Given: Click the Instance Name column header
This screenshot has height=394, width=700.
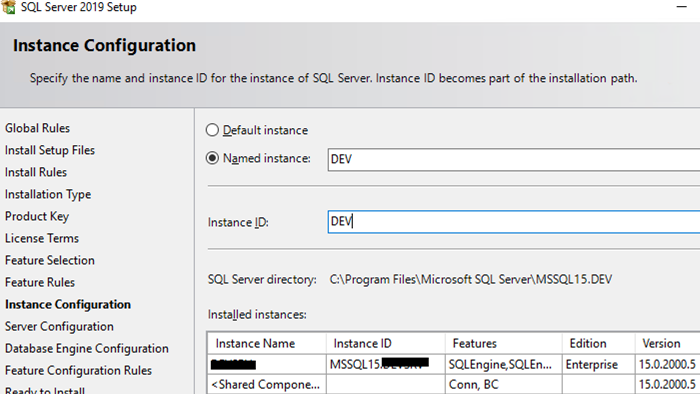Looking at the screenshot, I should click(x=267, y=343).
